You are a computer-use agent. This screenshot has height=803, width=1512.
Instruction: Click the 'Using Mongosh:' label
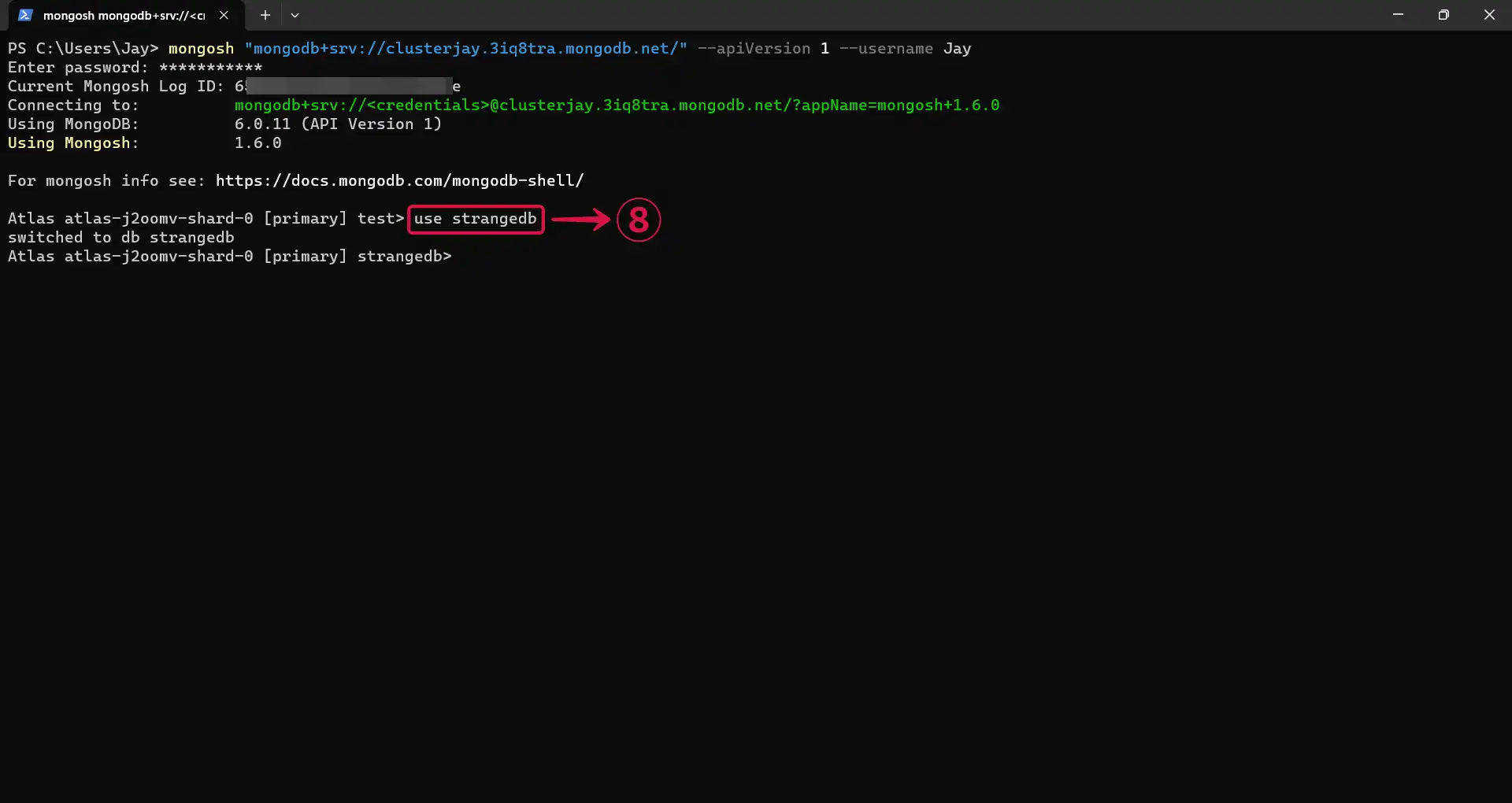tap(73, 143)
